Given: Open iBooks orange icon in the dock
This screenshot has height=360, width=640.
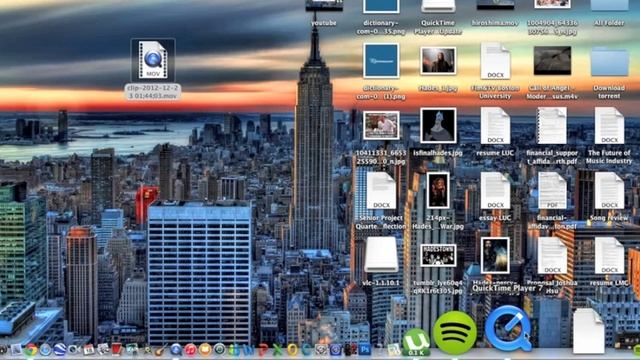Looking at the screenshot, I should coord(205,349).
